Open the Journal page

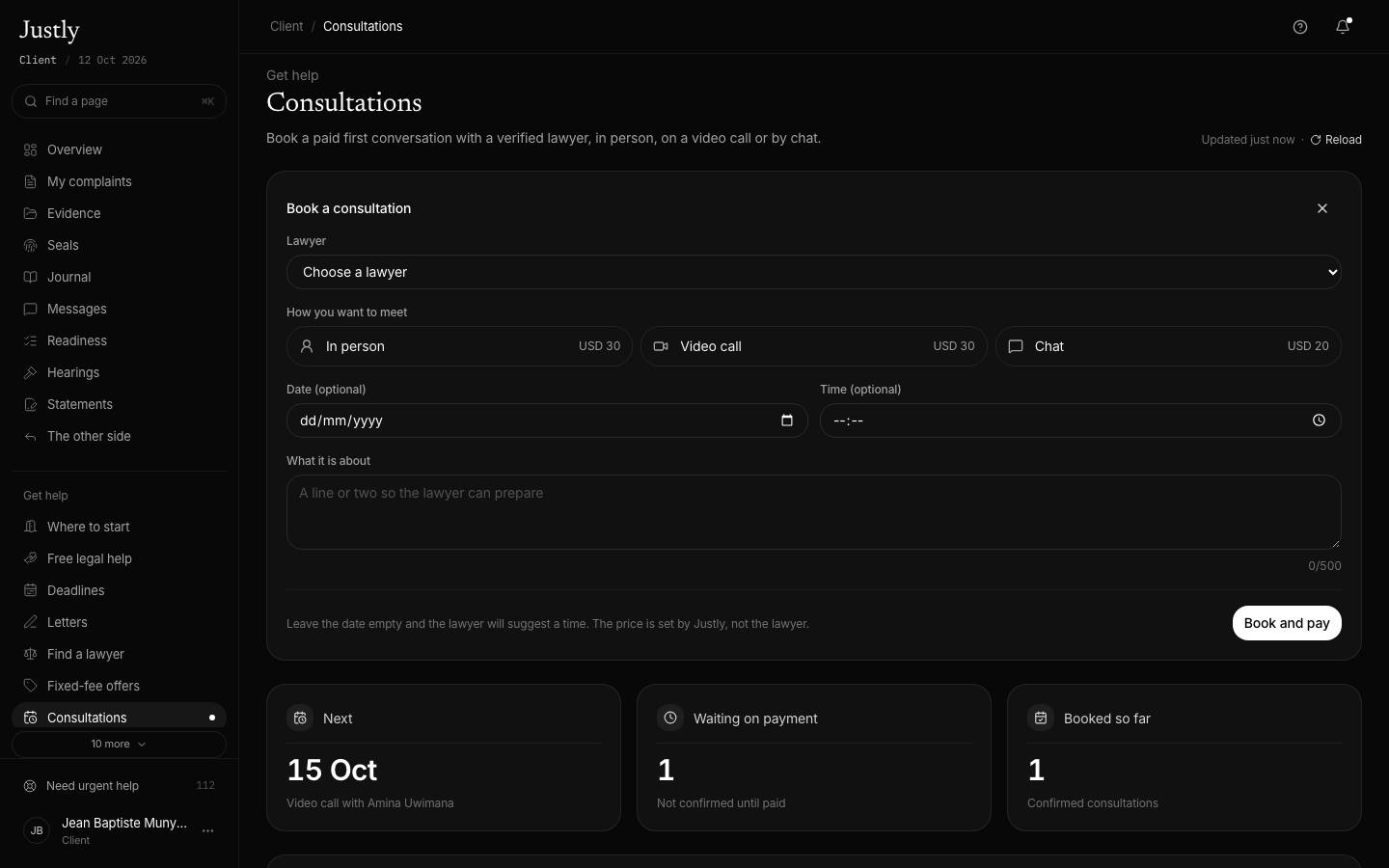point(119,277)
